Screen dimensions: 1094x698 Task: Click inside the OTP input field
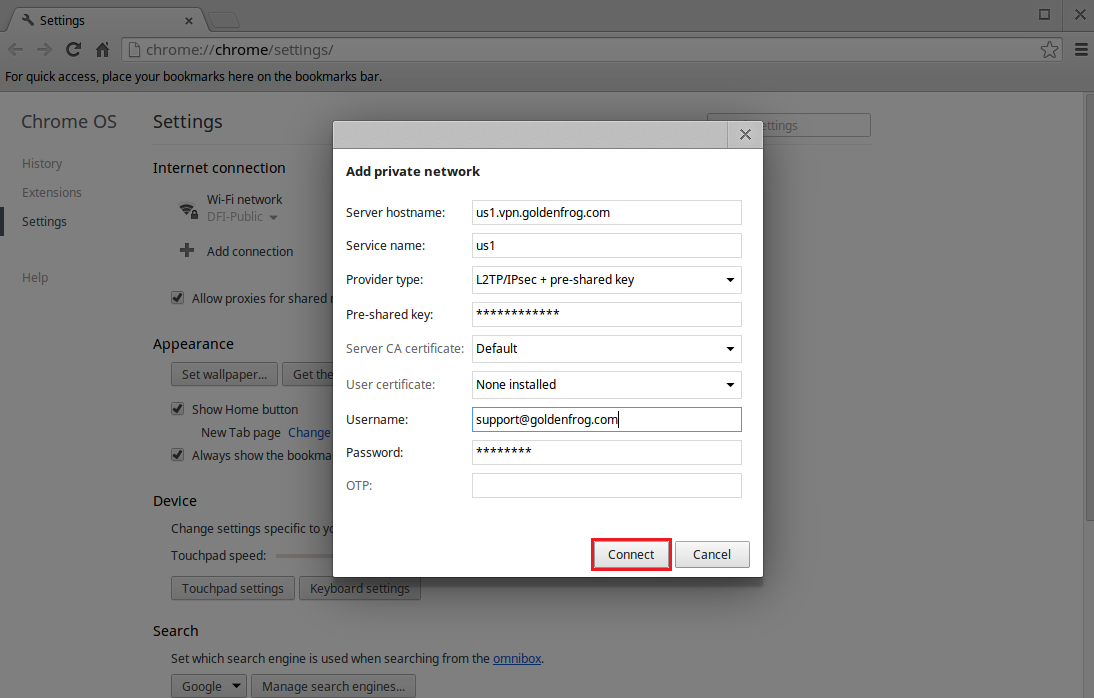(x=606, y=485)
